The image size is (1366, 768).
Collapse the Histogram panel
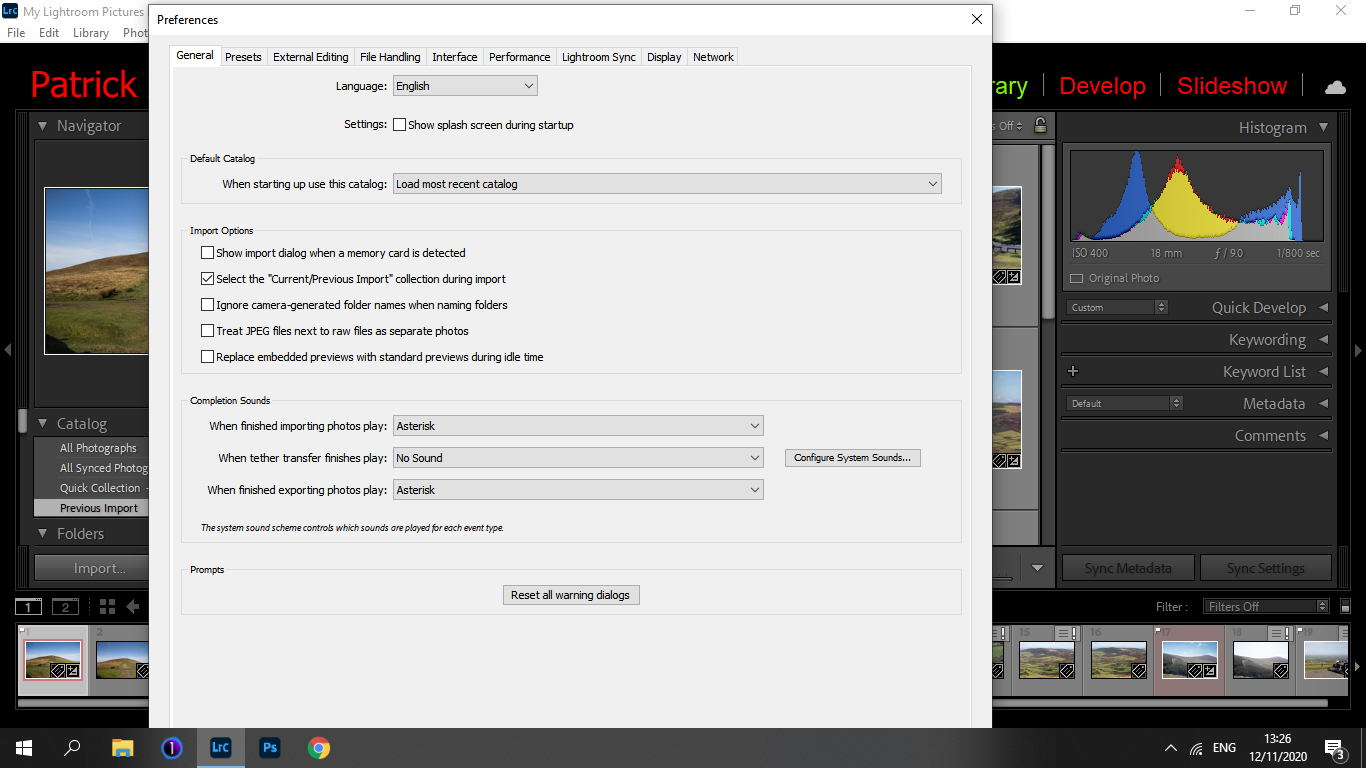click(x=1324, y=127)
